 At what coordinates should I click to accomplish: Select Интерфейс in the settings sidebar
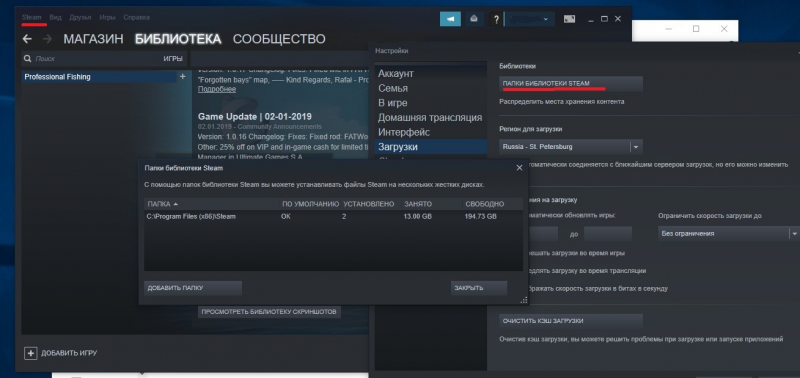(x=404, y=133)
